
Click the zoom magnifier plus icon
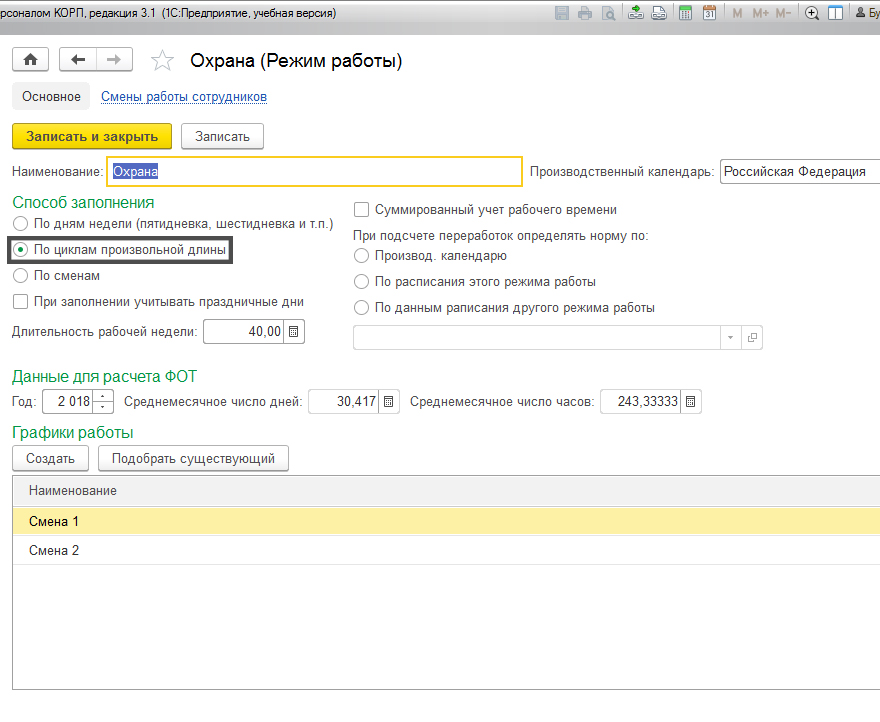[812, 13]
